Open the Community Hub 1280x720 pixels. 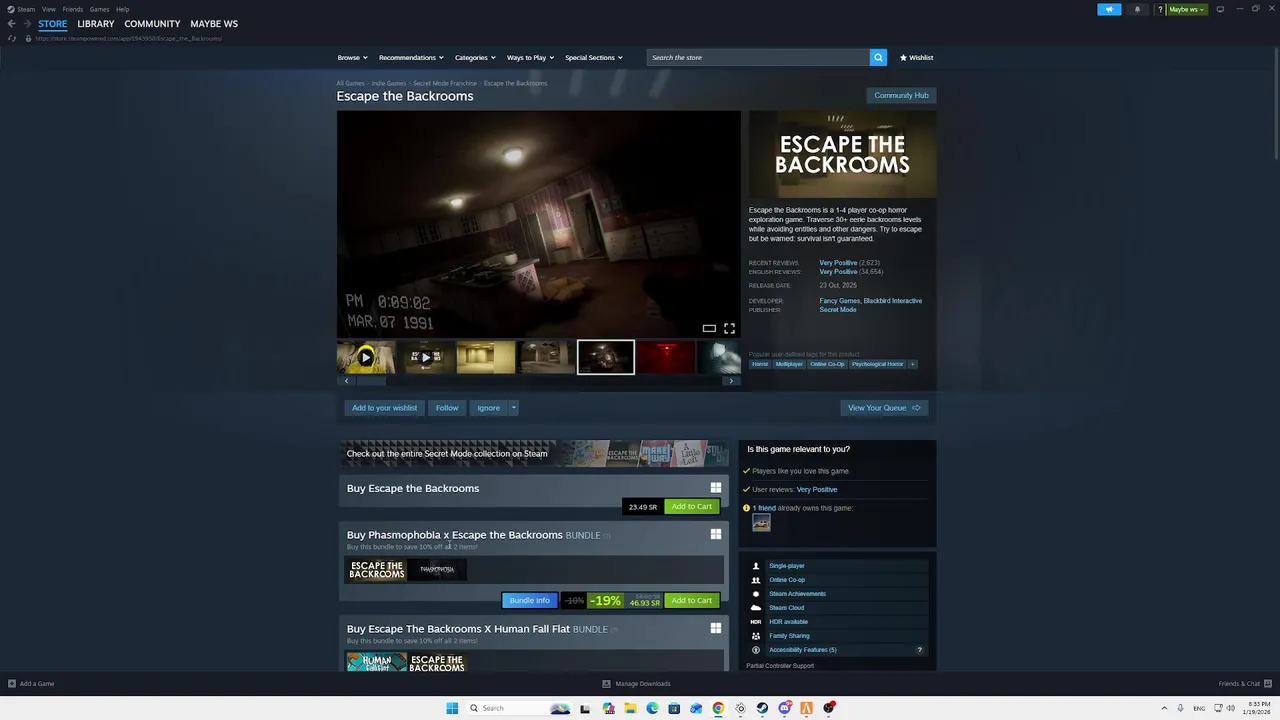coord(901,95)
